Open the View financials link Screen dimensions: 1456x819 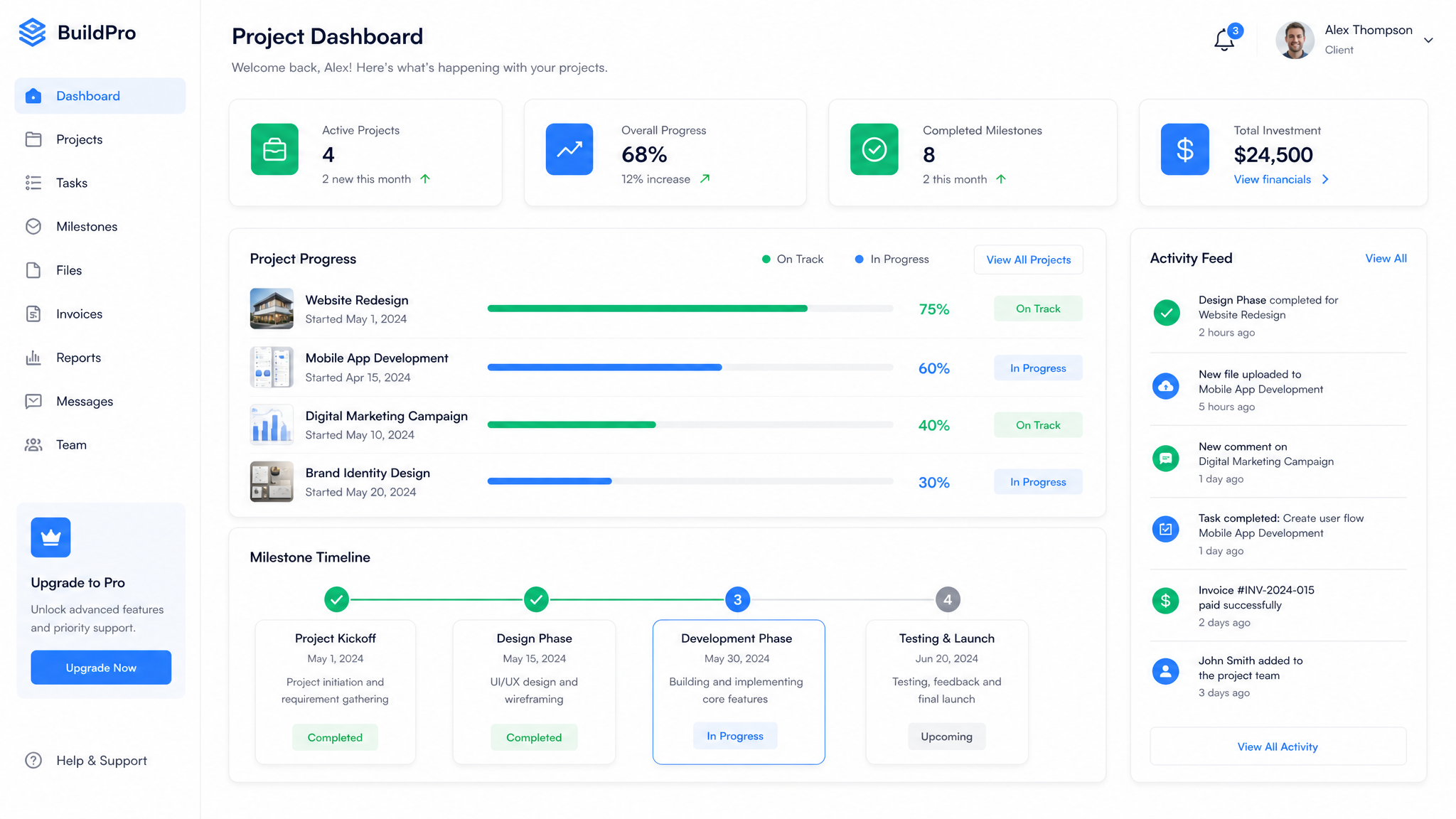pyautogui.click(x=1272, y=180)
